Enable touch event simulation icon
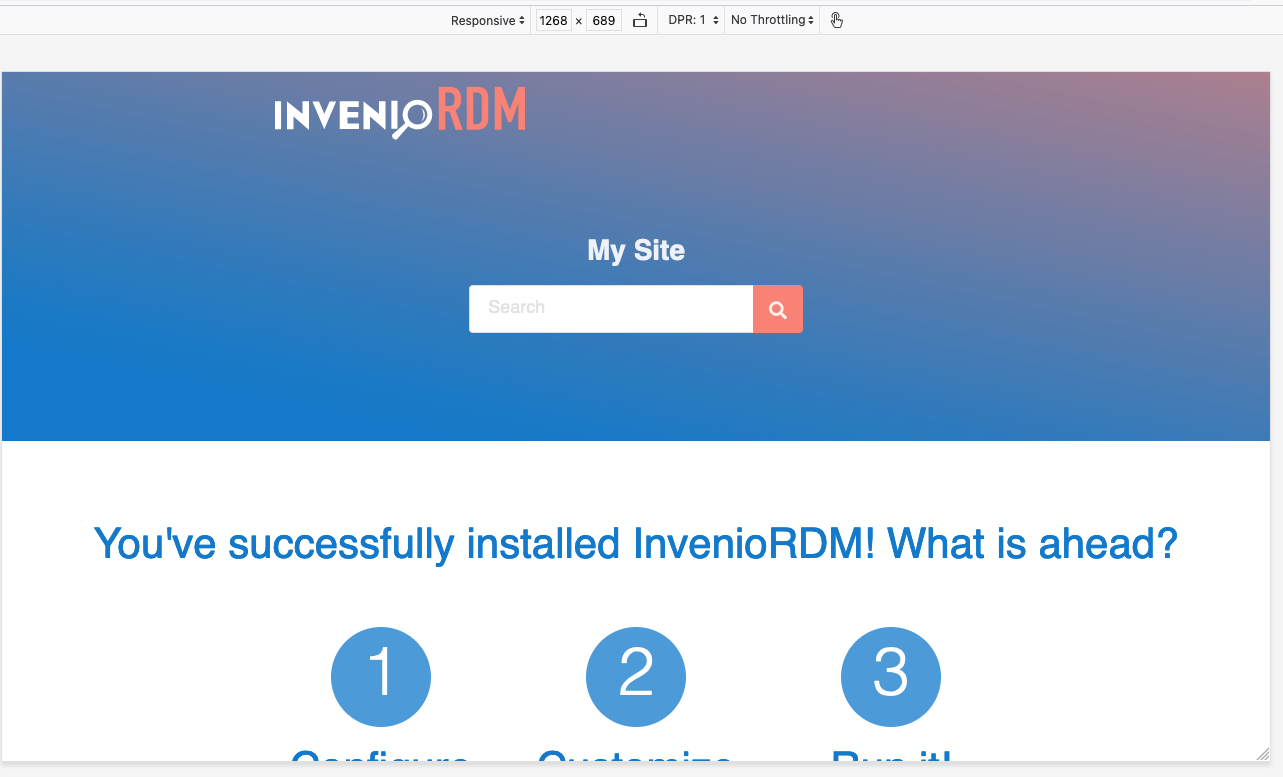 (836, 19)
